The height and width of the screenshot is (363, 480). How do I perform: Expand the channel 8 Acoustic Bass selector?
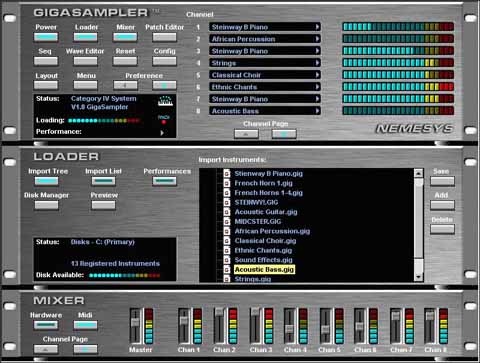coord(318,111)
